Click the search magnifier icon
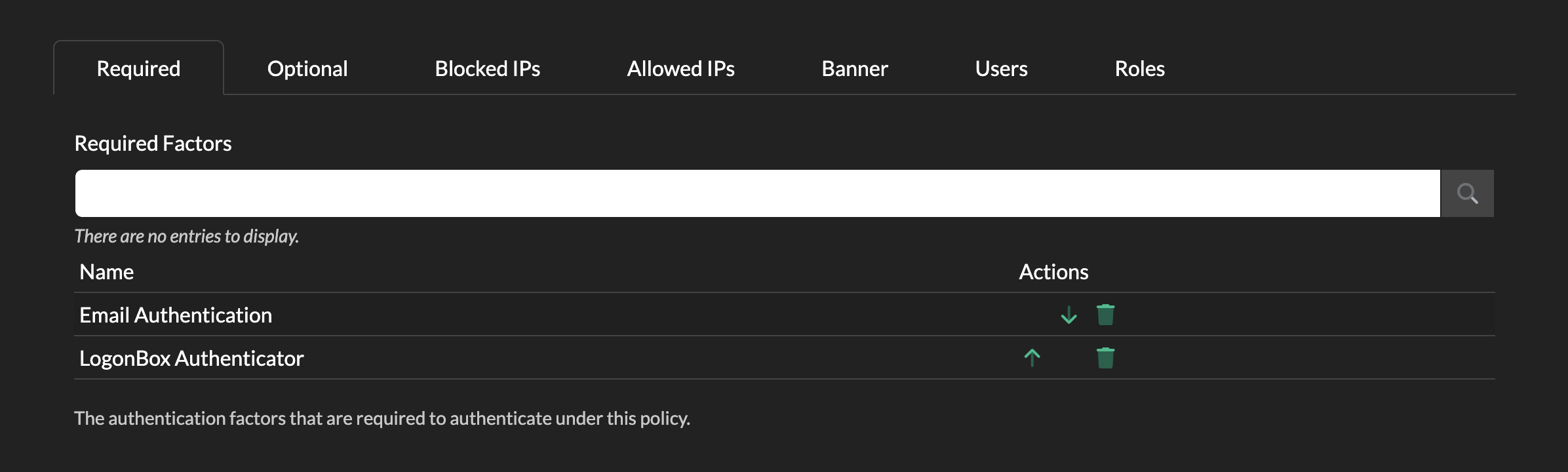The image size is (1568, 472). click(x=1467, y=193)
